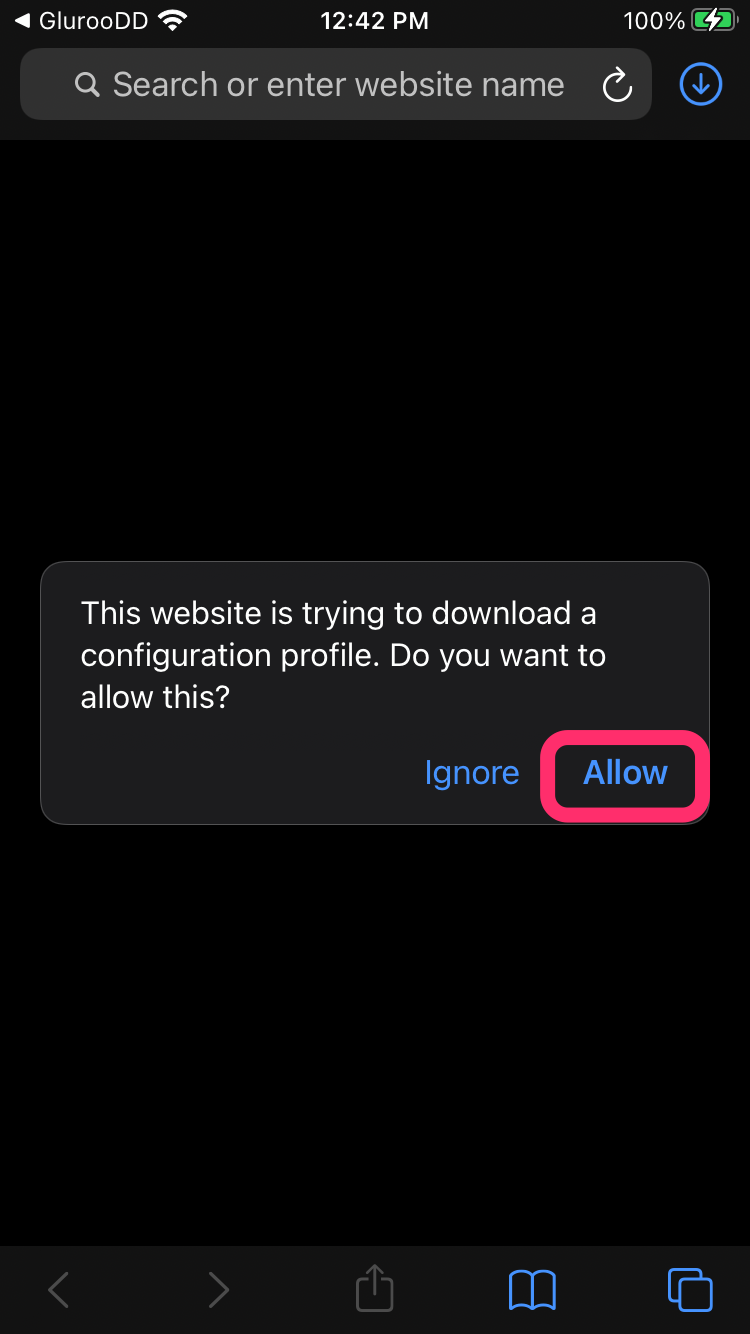The width and height of the screenshot is (750, 1334).
Task: Tap the 12:42 PM clock
Action: click(x=375, y=20)
